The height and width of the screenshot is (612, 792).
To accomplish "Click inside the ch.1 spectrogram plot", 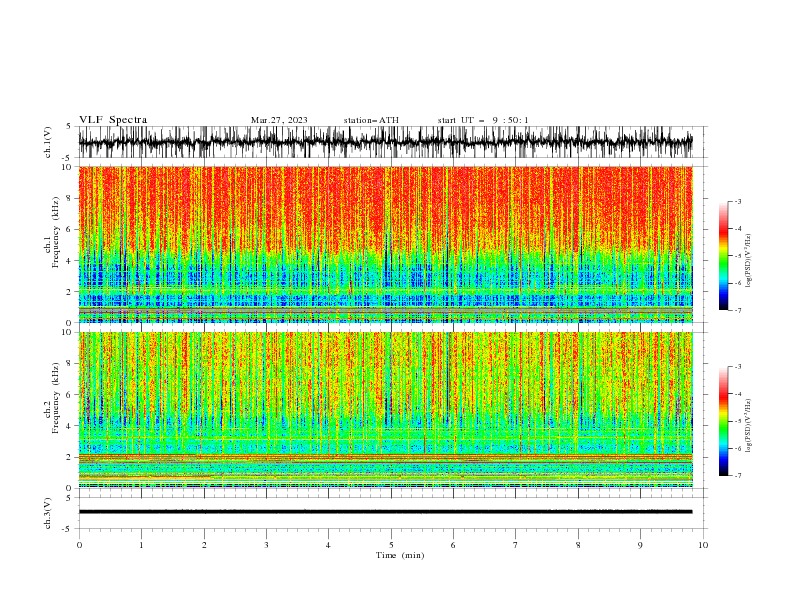I will click(385, 244).
